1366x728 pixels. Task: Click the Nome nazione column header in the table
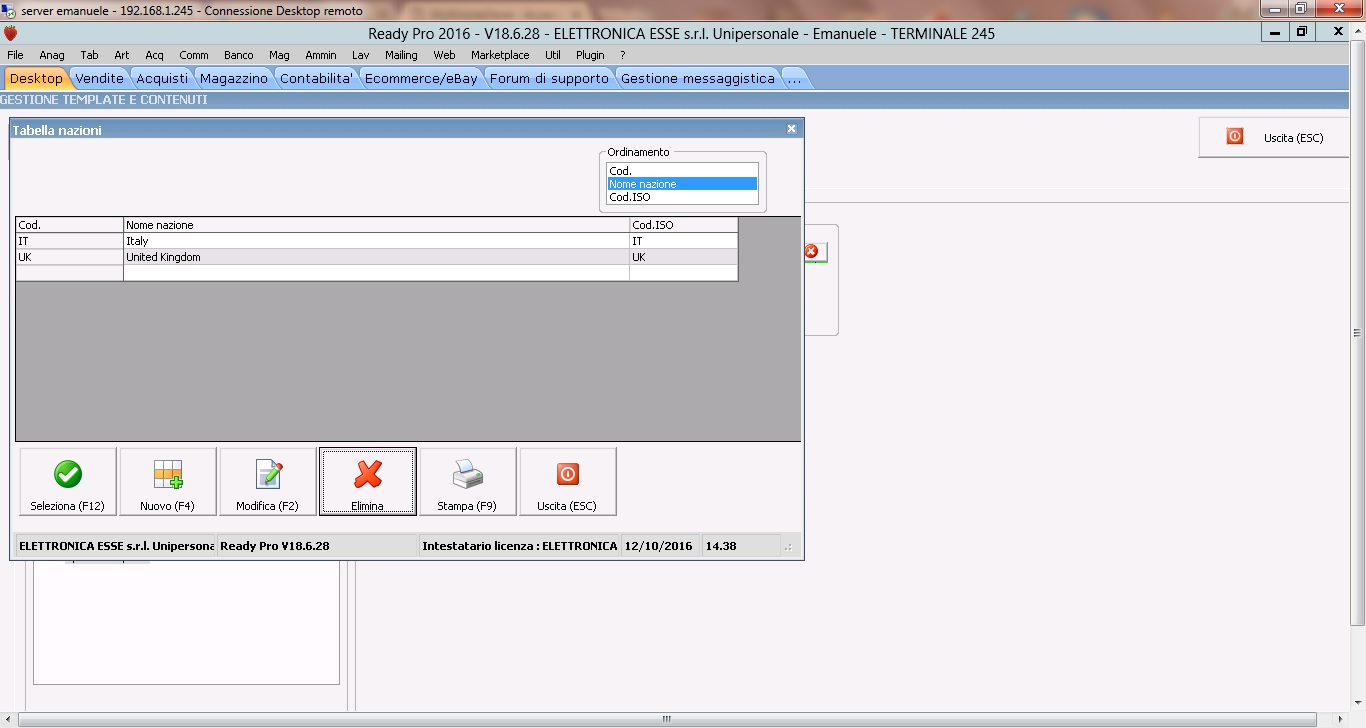pos(376,225)
